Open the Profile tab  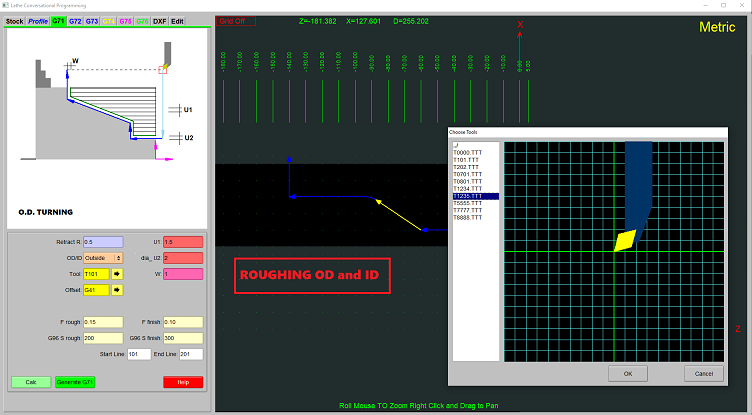tap(38, 21)
